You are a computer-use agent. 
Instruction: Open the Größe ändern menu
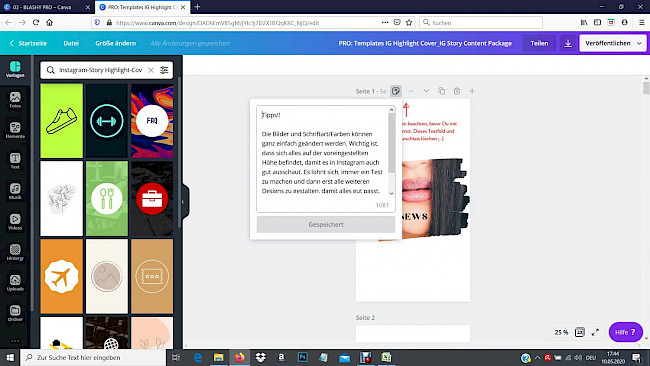(x=115, y=43)
